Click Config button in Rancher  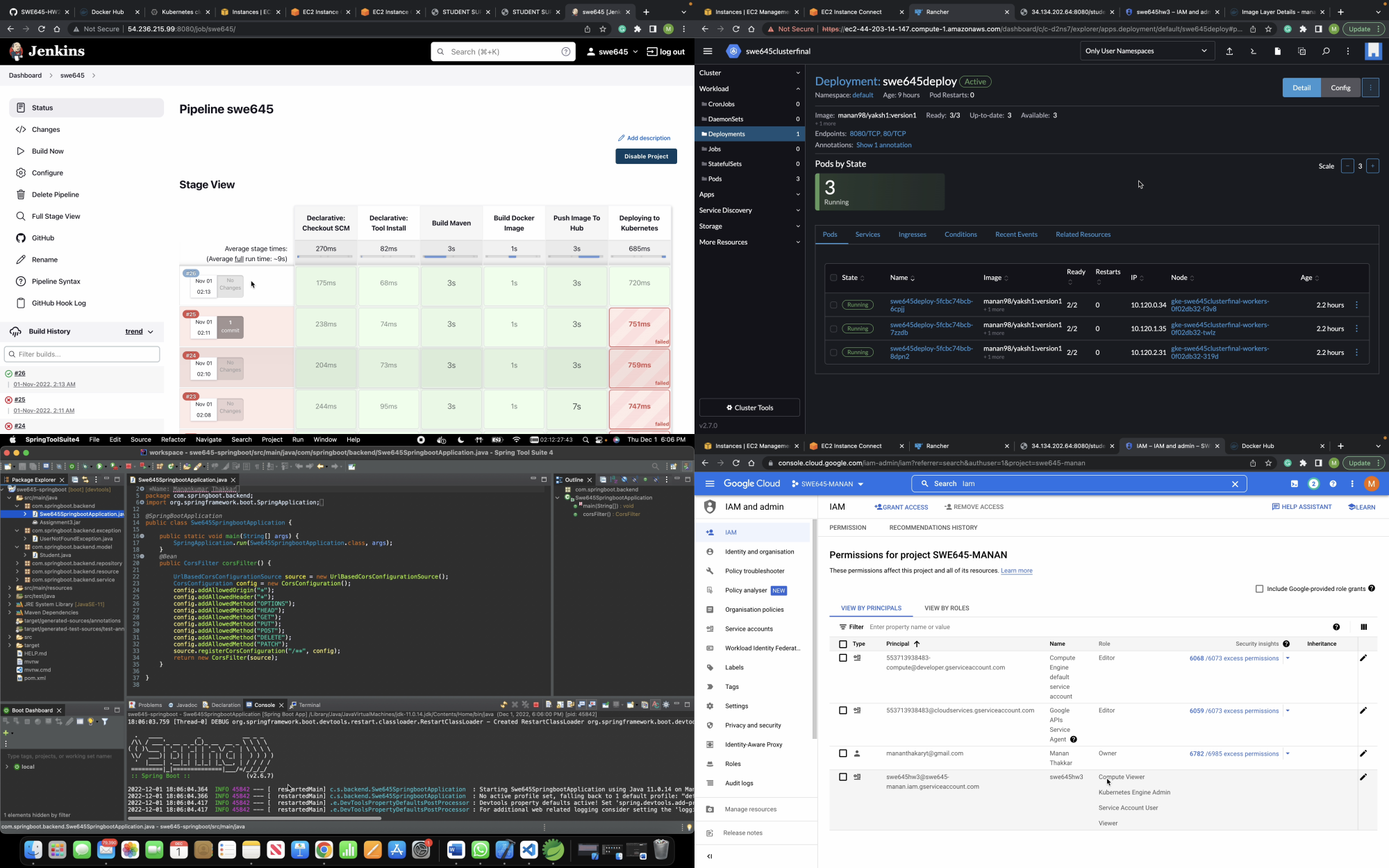pos(1340,88)
